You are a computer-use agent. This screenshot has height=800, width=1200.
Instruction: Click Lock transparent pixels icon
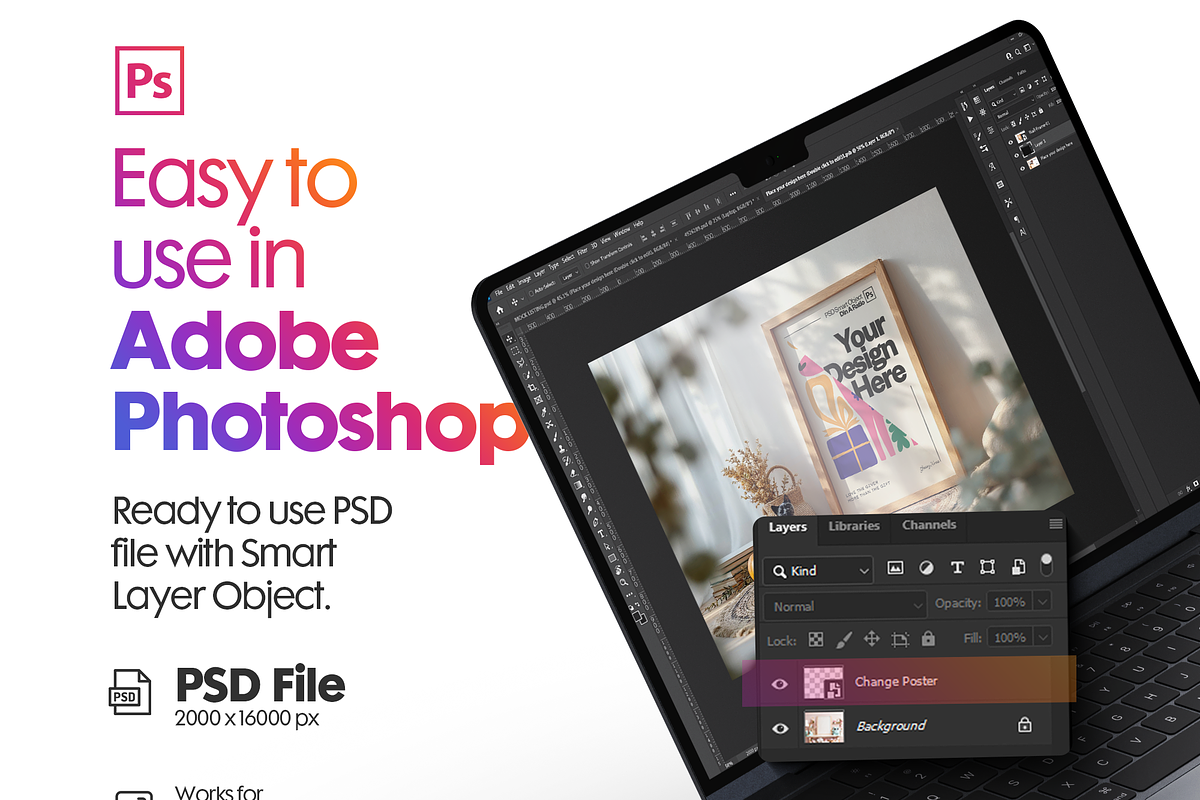tap(816, 639)
